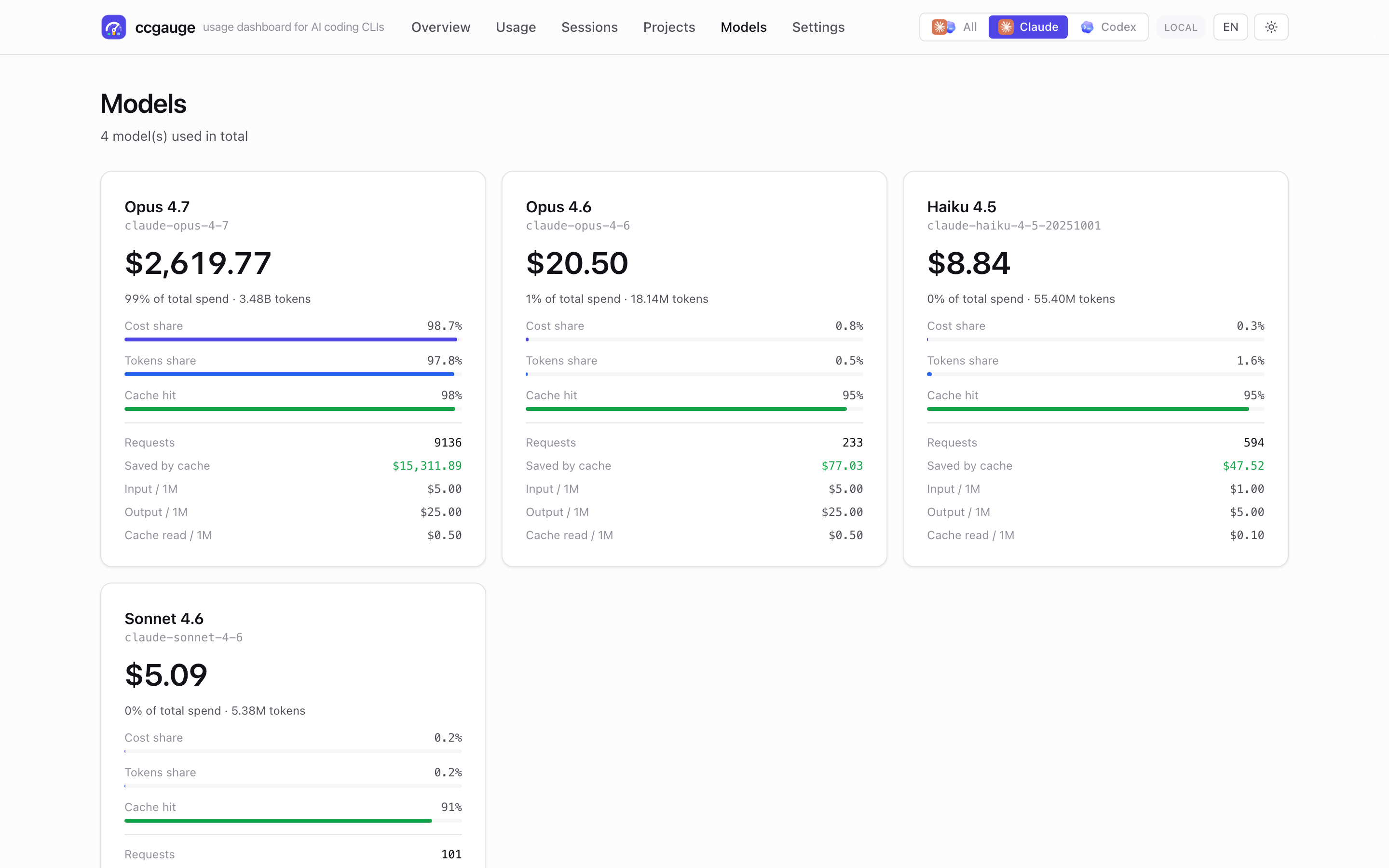Click the saved by cache value $15,311.89

(427, 465)
